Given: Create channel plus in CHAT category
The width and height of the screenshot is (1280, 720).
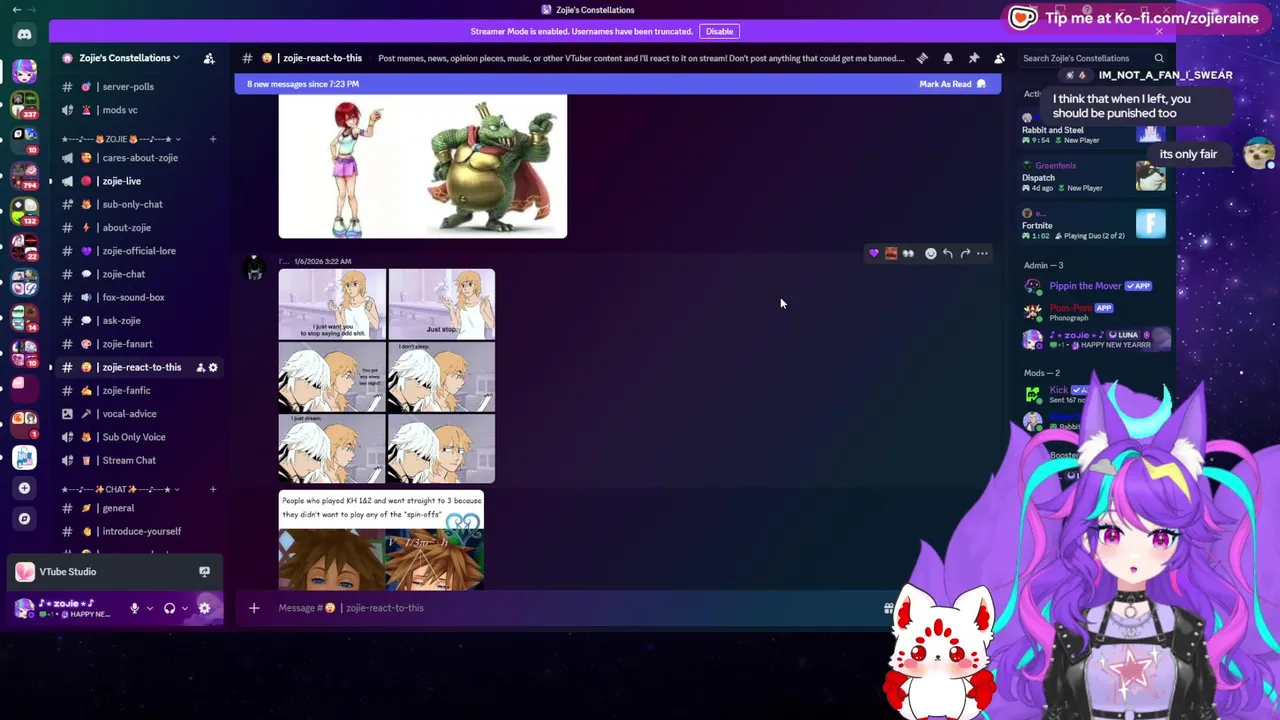Looking at the screenshot, I should coord(212,489).
